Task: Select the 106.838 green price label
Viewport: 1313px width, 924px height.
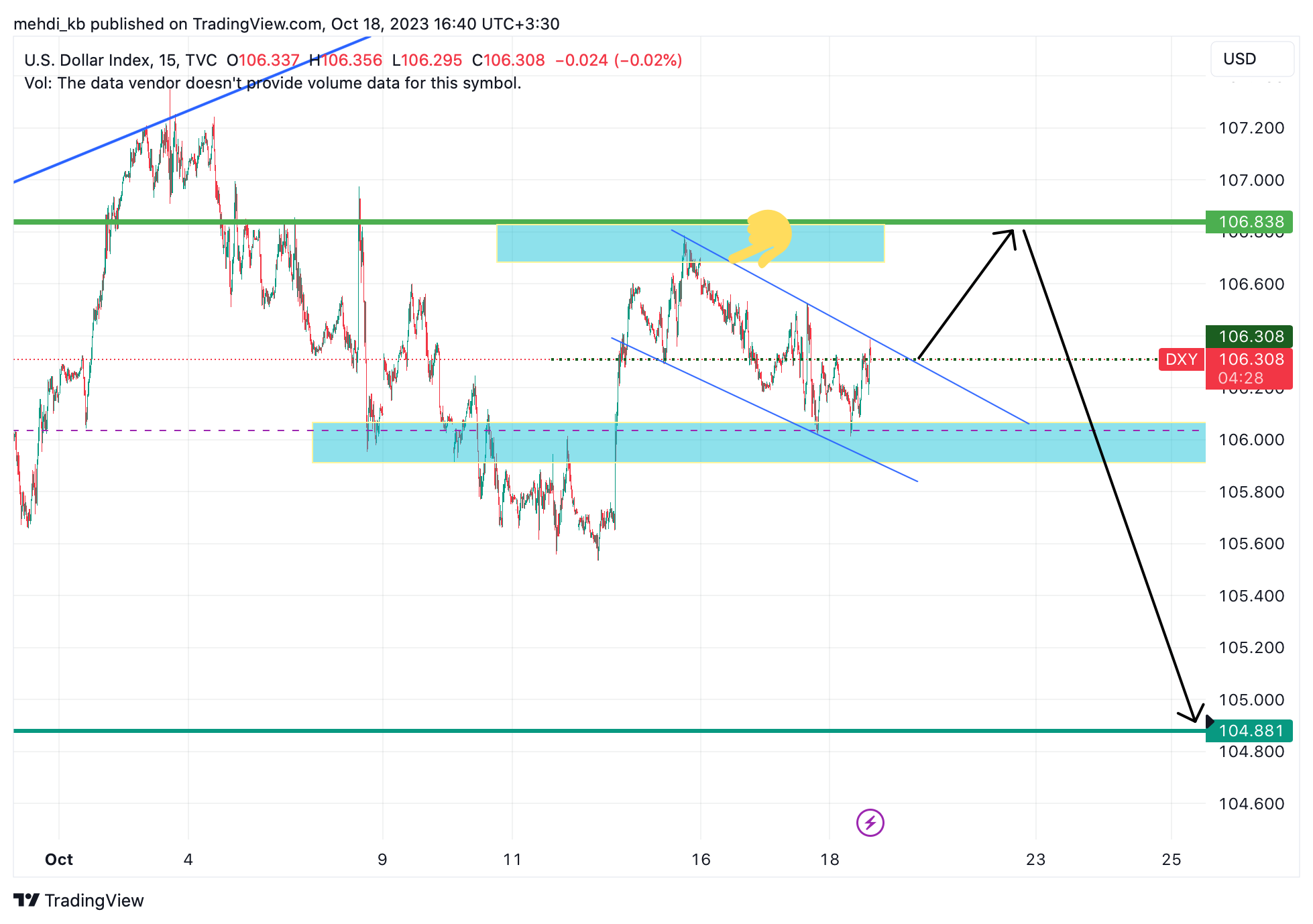Action: coord(1249,222)
